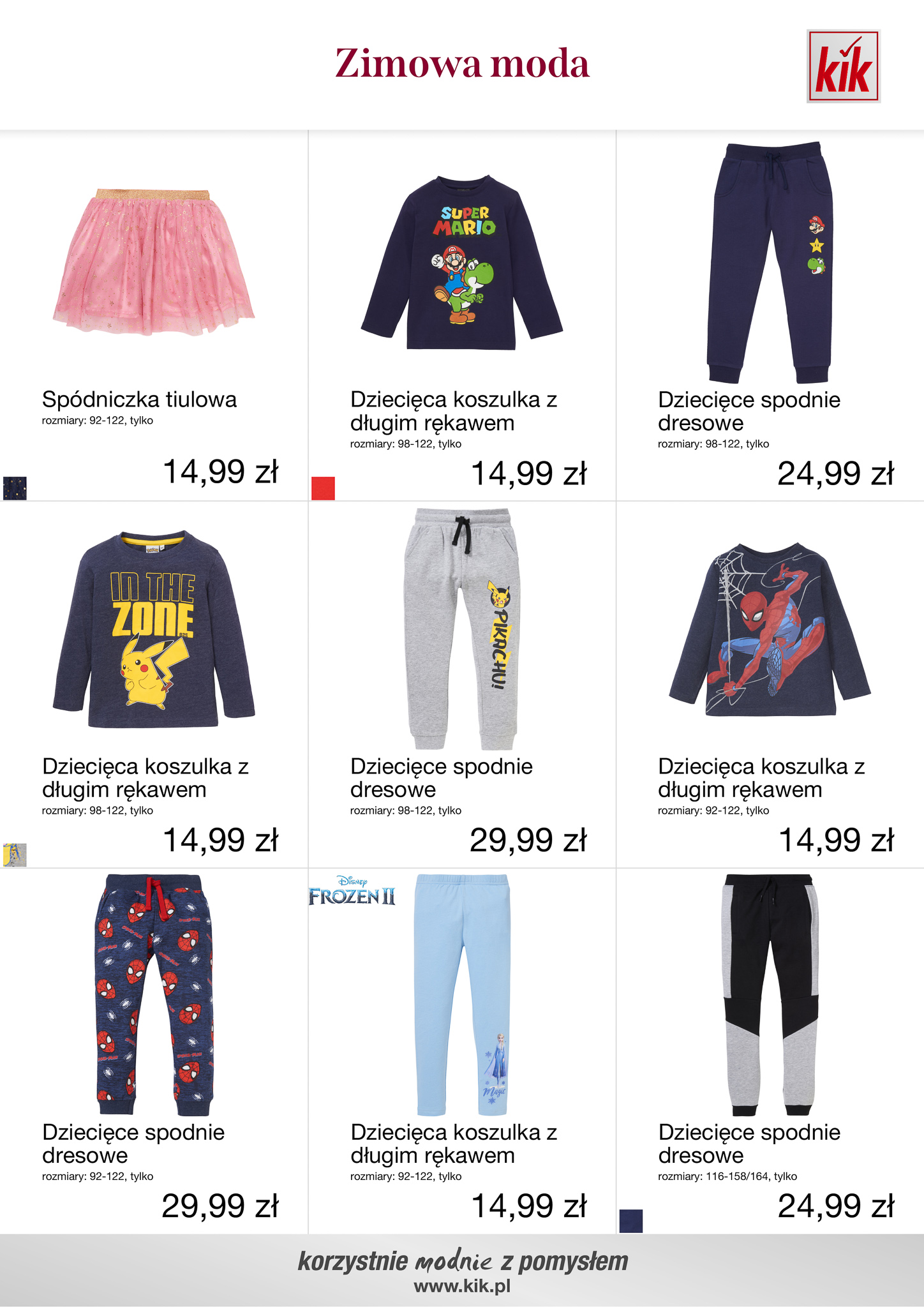Select the red color swatch
The image size is (924, 1307).
tap(323, 488)
